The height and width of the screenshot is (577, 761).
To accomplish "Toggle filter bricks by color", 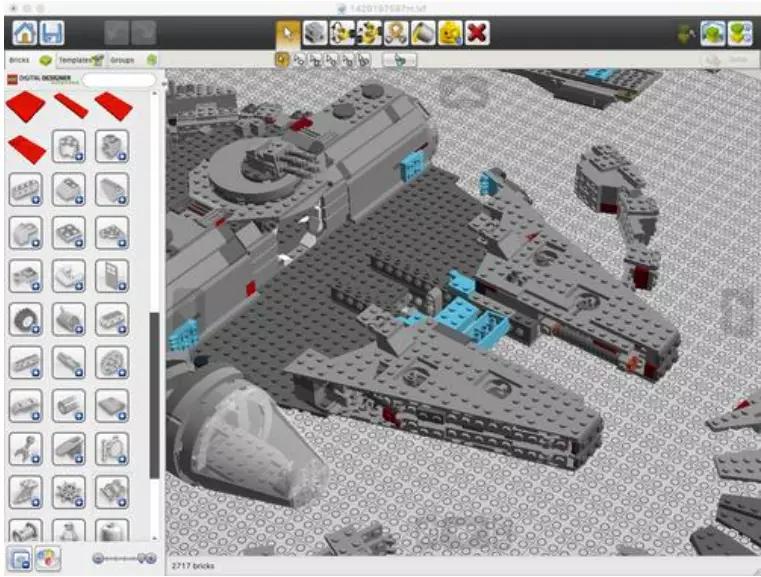I will point(47,558).
